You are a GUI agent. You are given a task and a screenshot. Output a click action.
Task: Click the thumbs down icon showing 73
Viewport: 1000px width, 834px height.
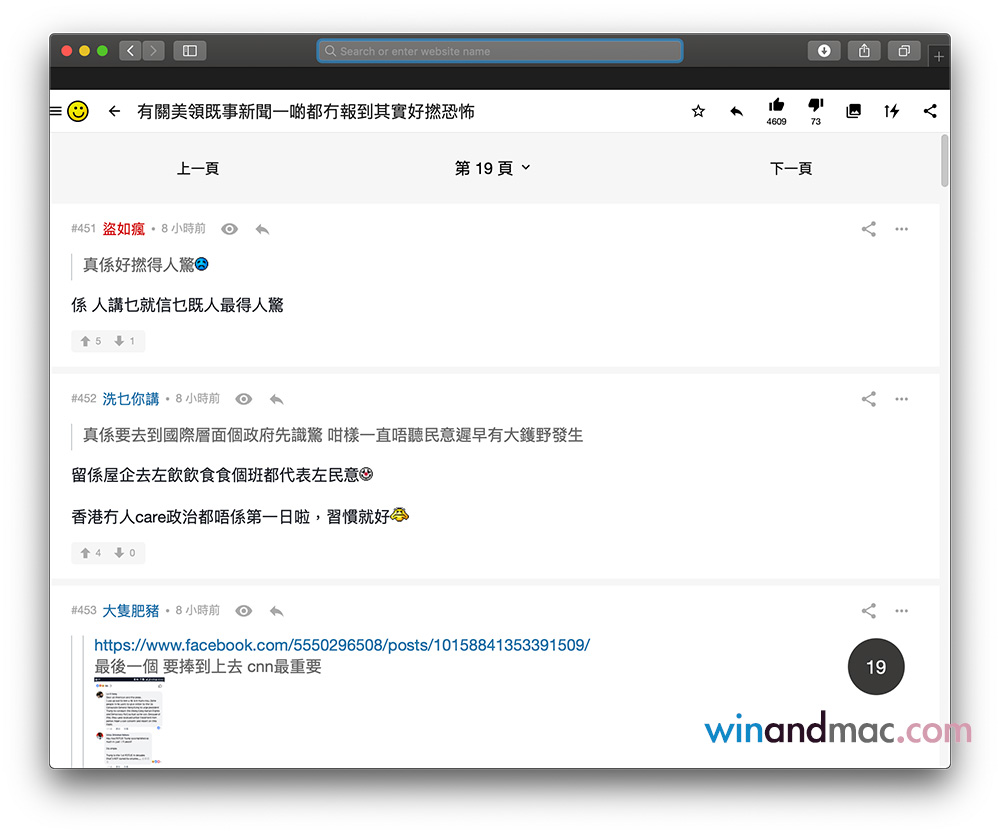pos(815,106)
